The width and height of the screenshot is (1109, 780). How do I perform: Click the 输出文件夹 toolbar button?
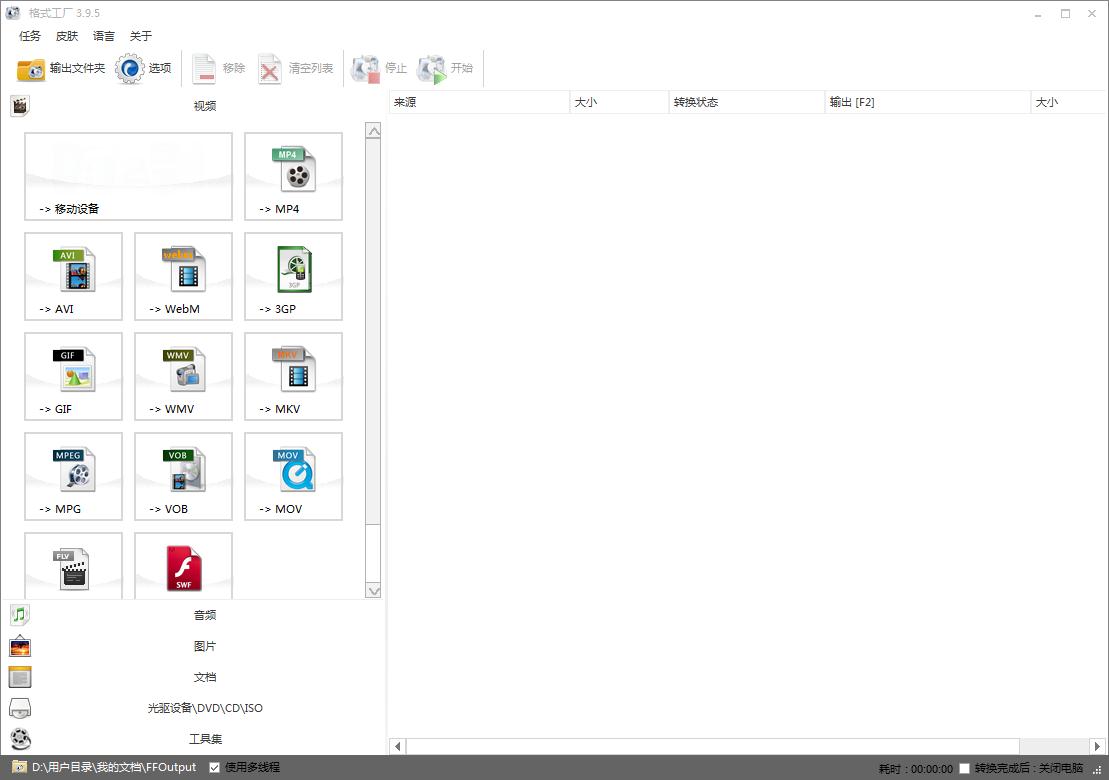(61, 68)
